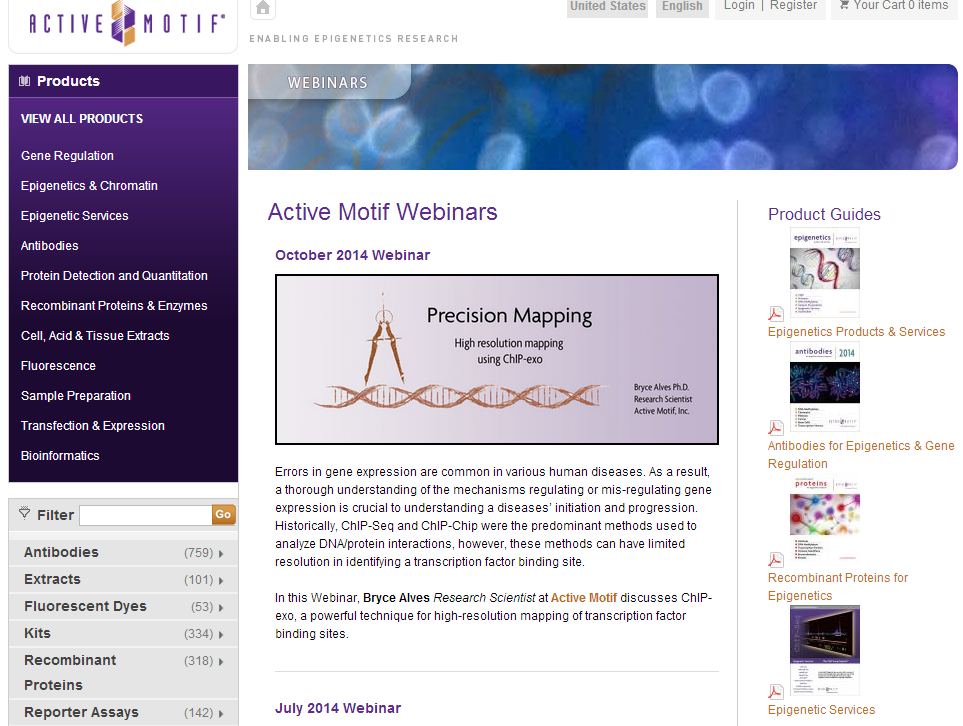Open the shopping cart icon

click(x=844, y=5)
